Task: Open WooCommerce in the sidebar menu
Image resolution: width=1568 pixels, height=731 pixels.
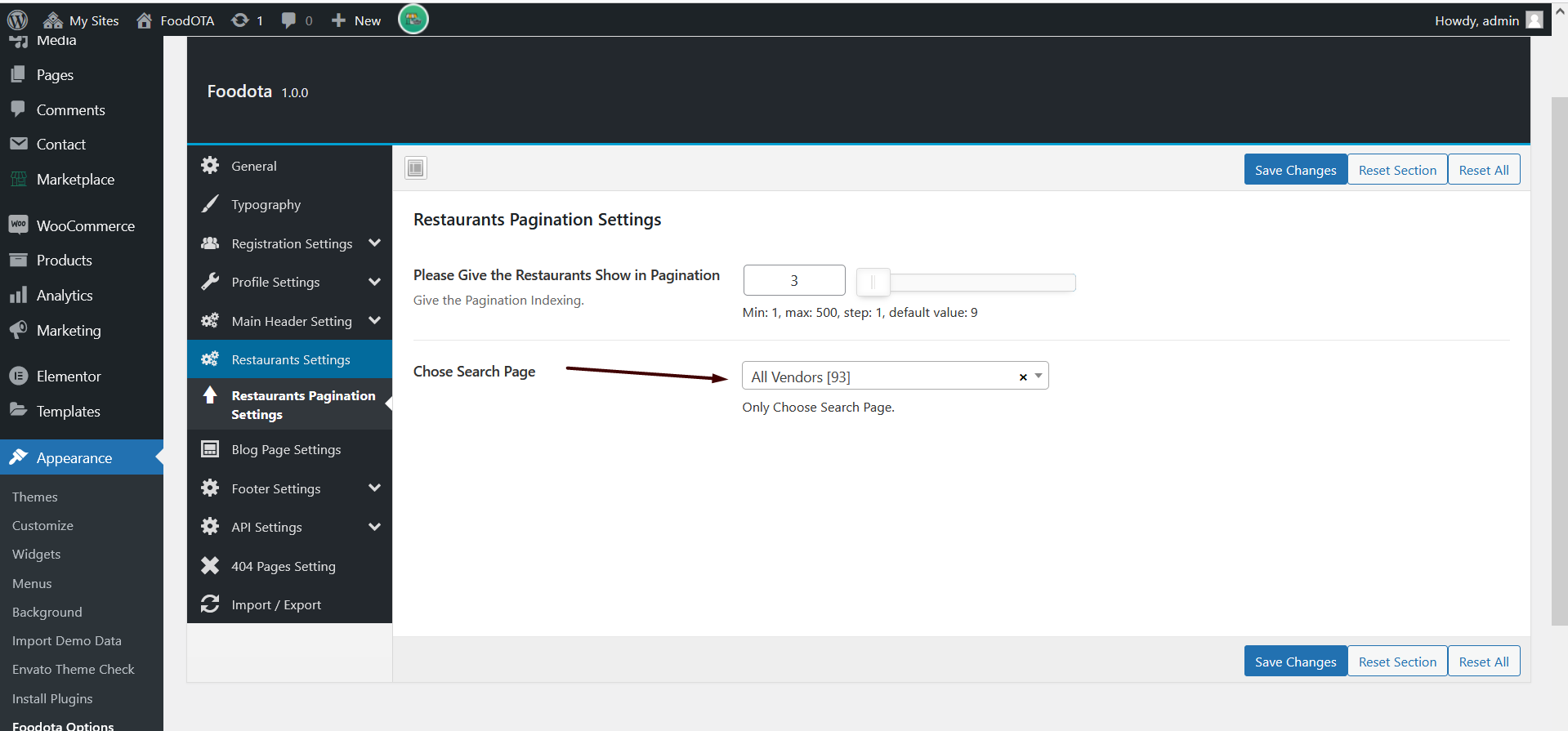Action: tap(85, 226)
